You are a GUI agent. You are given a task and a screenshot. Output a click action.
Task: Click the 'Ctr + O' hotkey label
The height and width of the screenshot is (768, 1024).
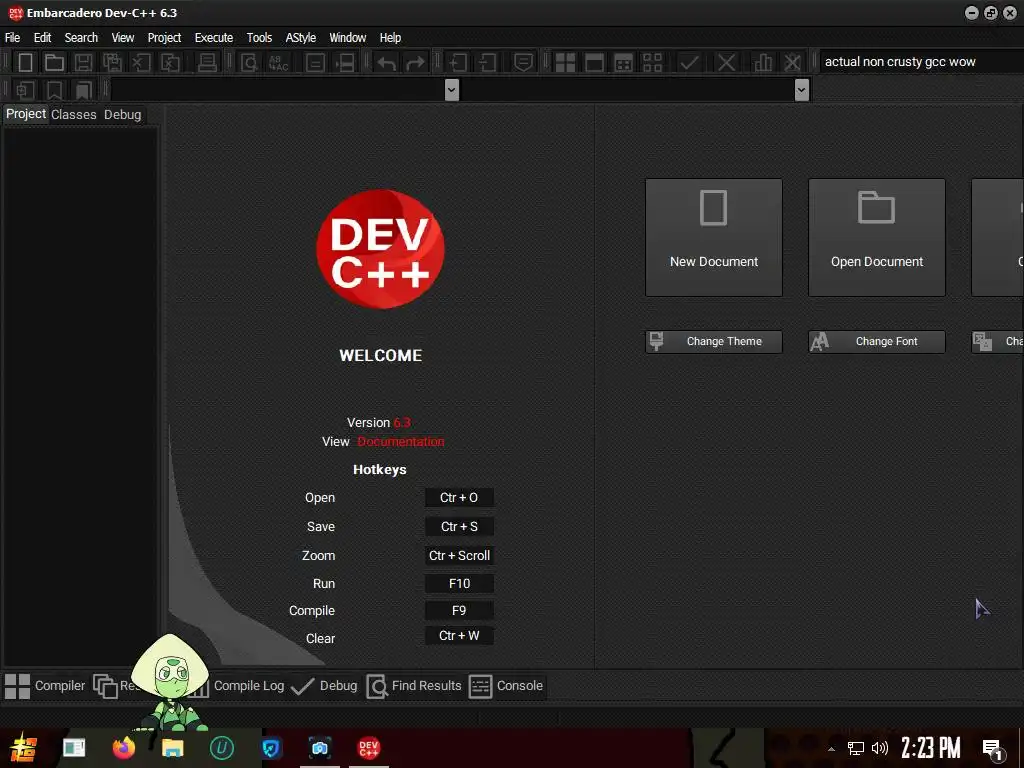459,498
